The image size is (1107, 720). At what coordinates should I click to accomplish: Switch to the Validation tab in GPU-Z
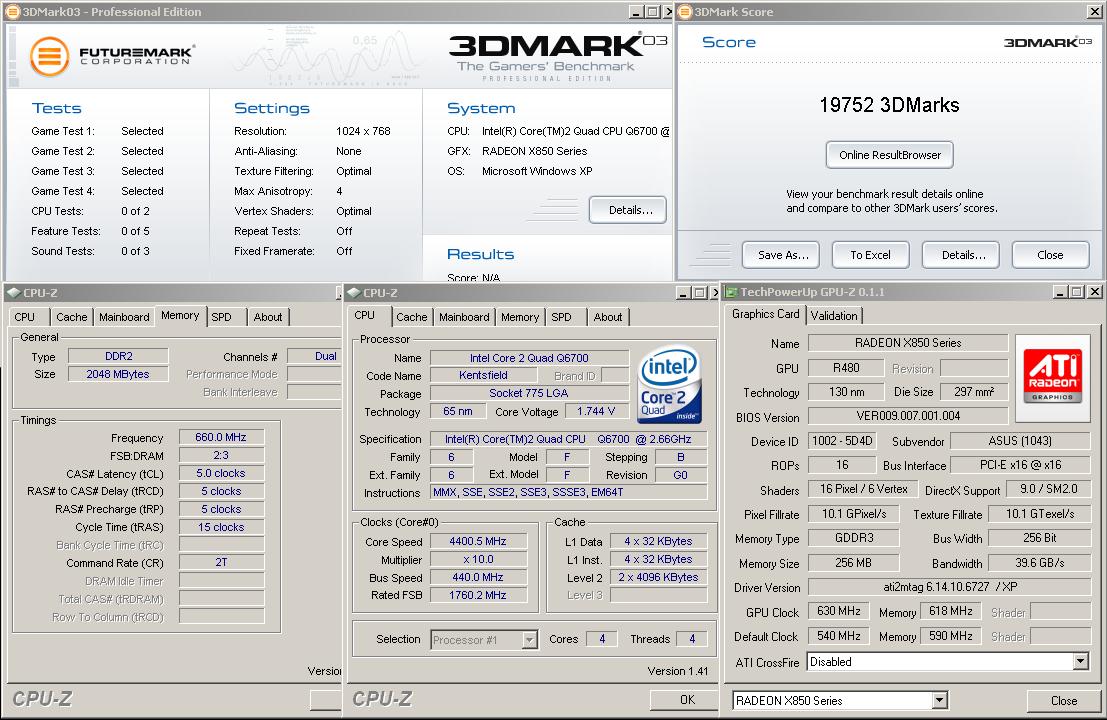click(834, 316)
